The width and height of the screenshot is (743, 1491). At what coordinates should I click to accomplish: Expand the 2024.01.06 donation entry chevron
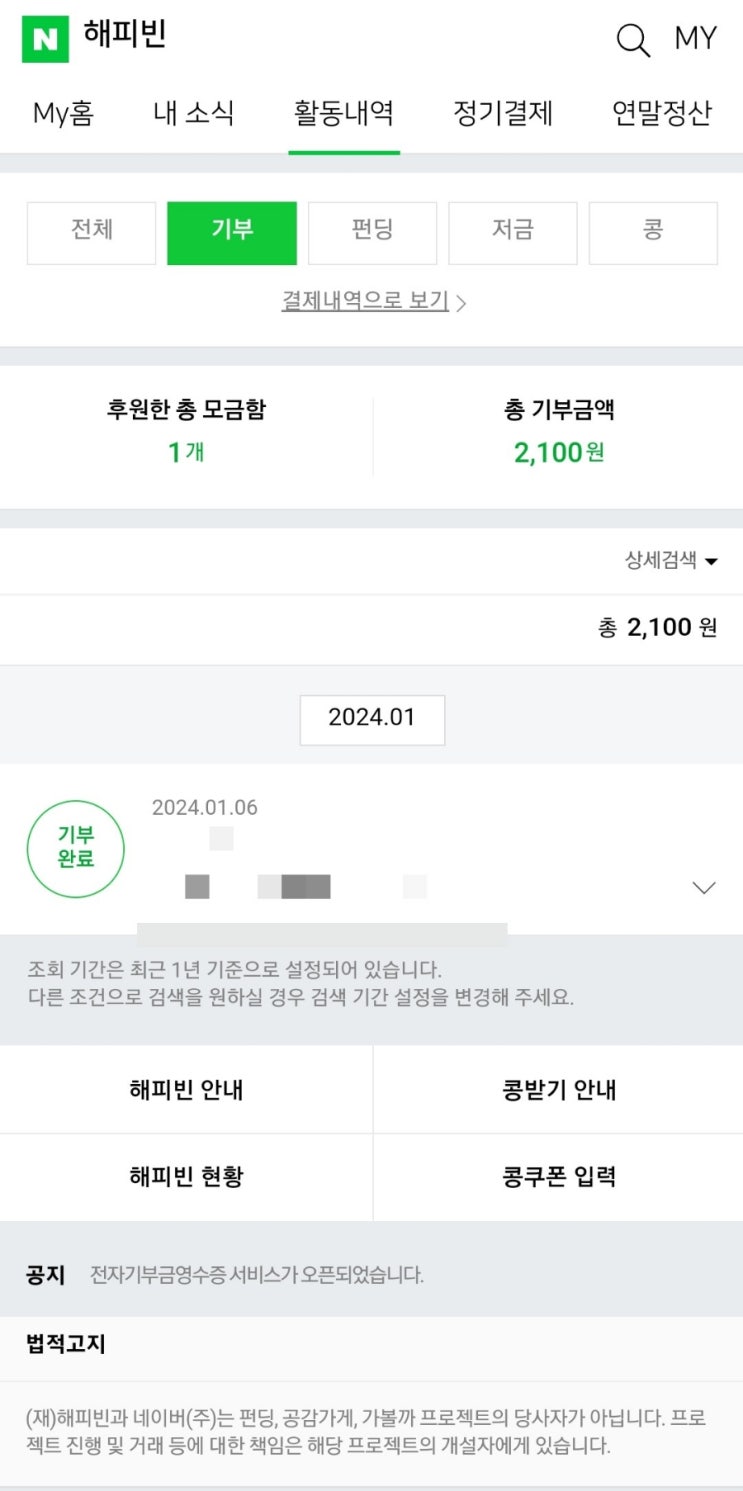point(704,887)
